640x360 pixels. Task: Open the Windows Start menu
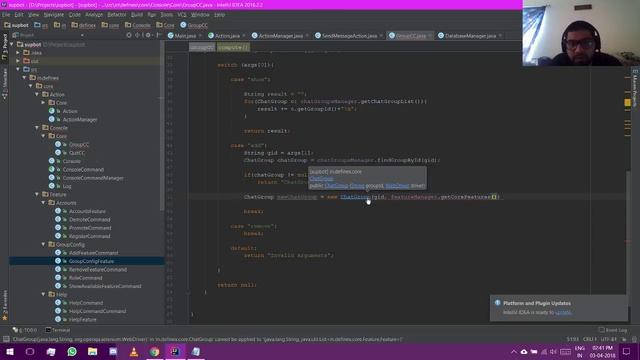tap(9, 351)
